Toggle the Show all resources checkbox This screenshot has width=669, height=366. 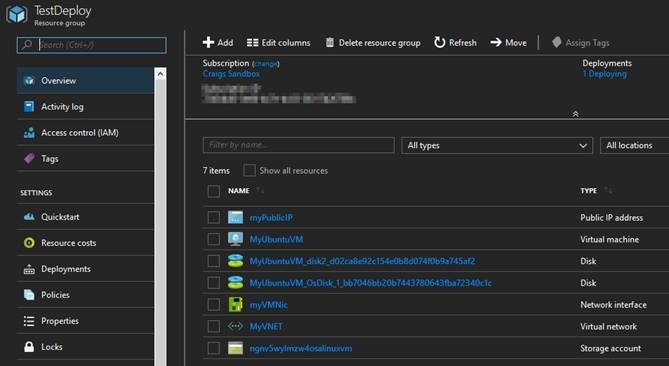[249, 170]
